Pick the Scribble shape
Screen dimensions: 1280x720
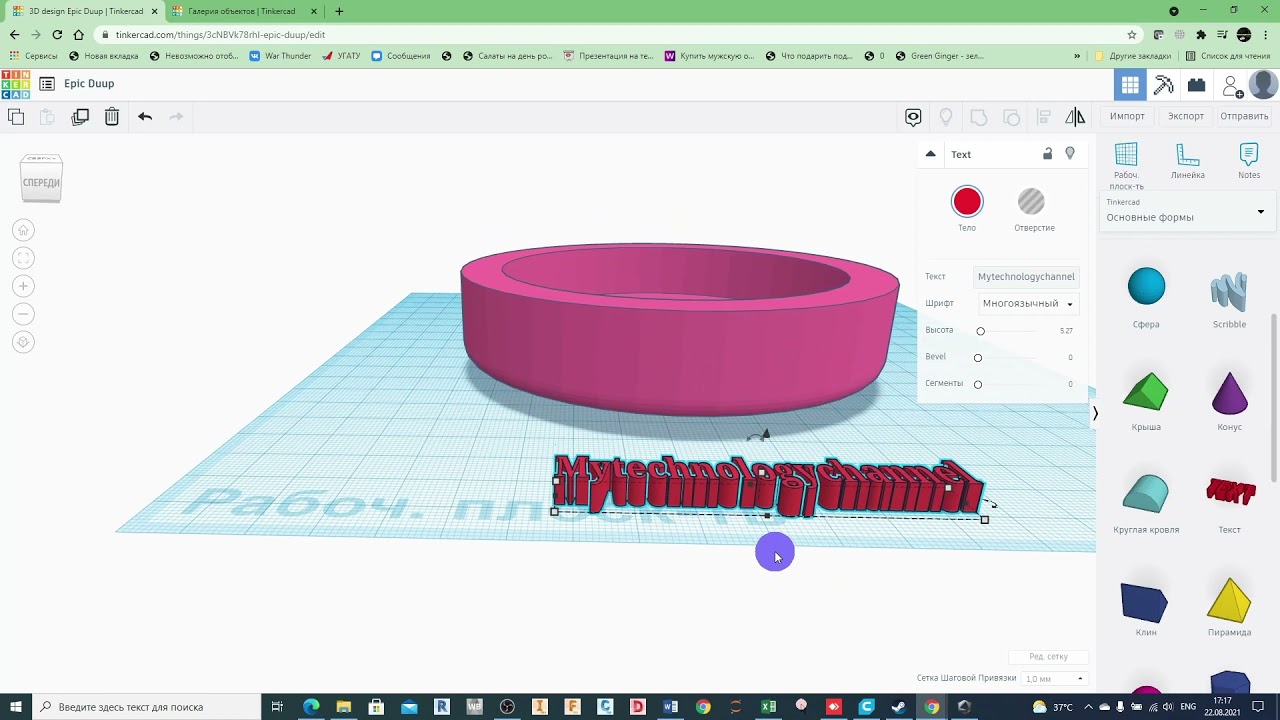tap(1229, 297)
